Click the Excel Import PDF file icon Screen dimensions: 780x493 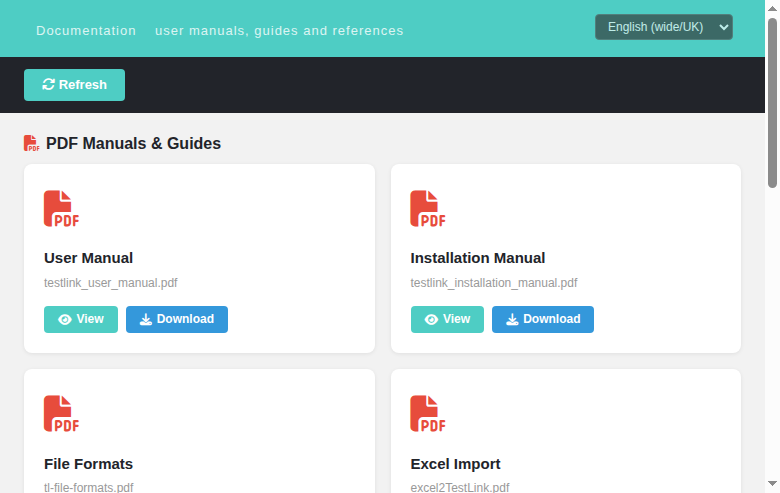coord(428,413)
